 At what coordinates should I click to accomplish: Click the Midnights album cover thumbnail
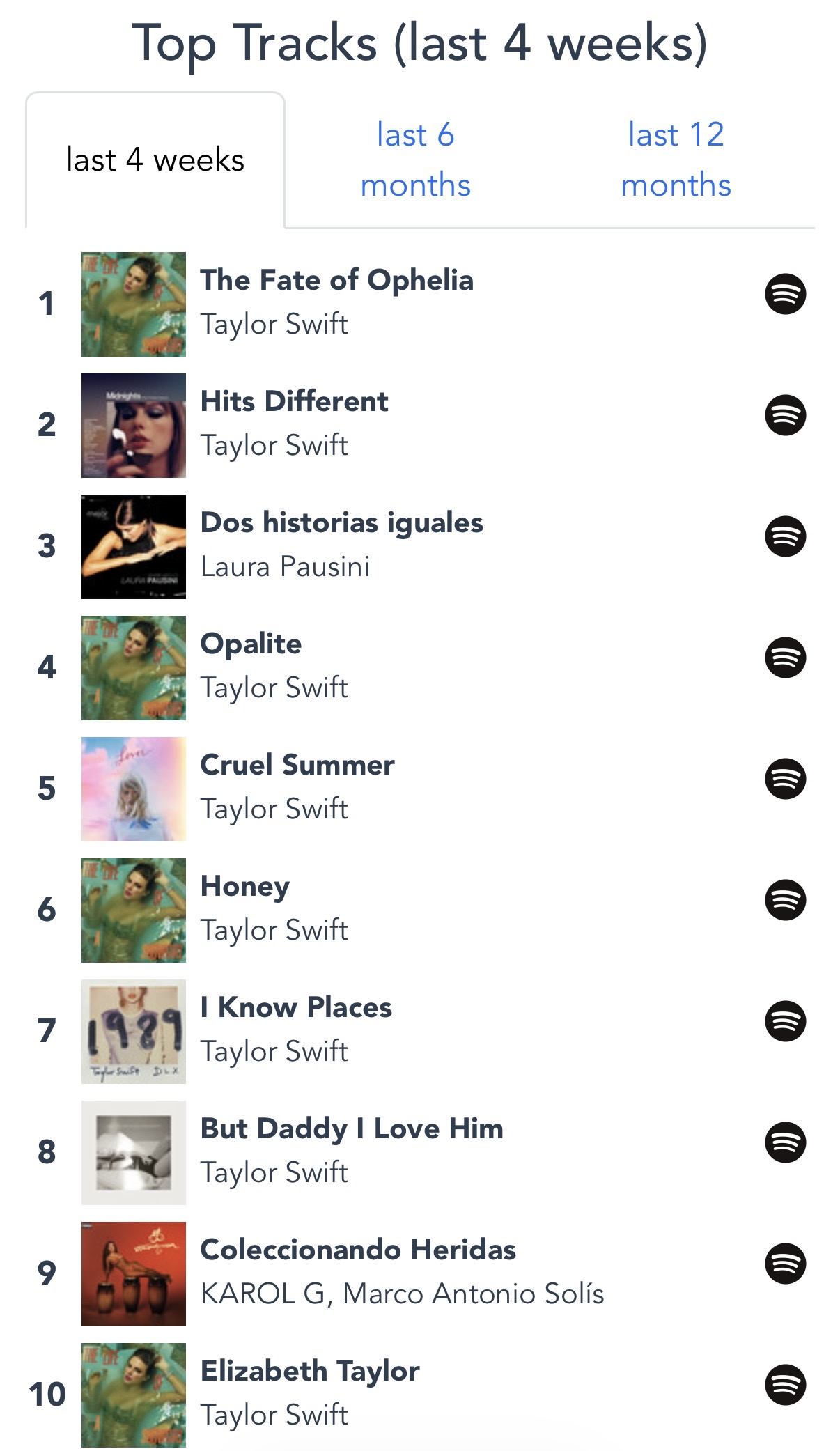coord(134,426)
